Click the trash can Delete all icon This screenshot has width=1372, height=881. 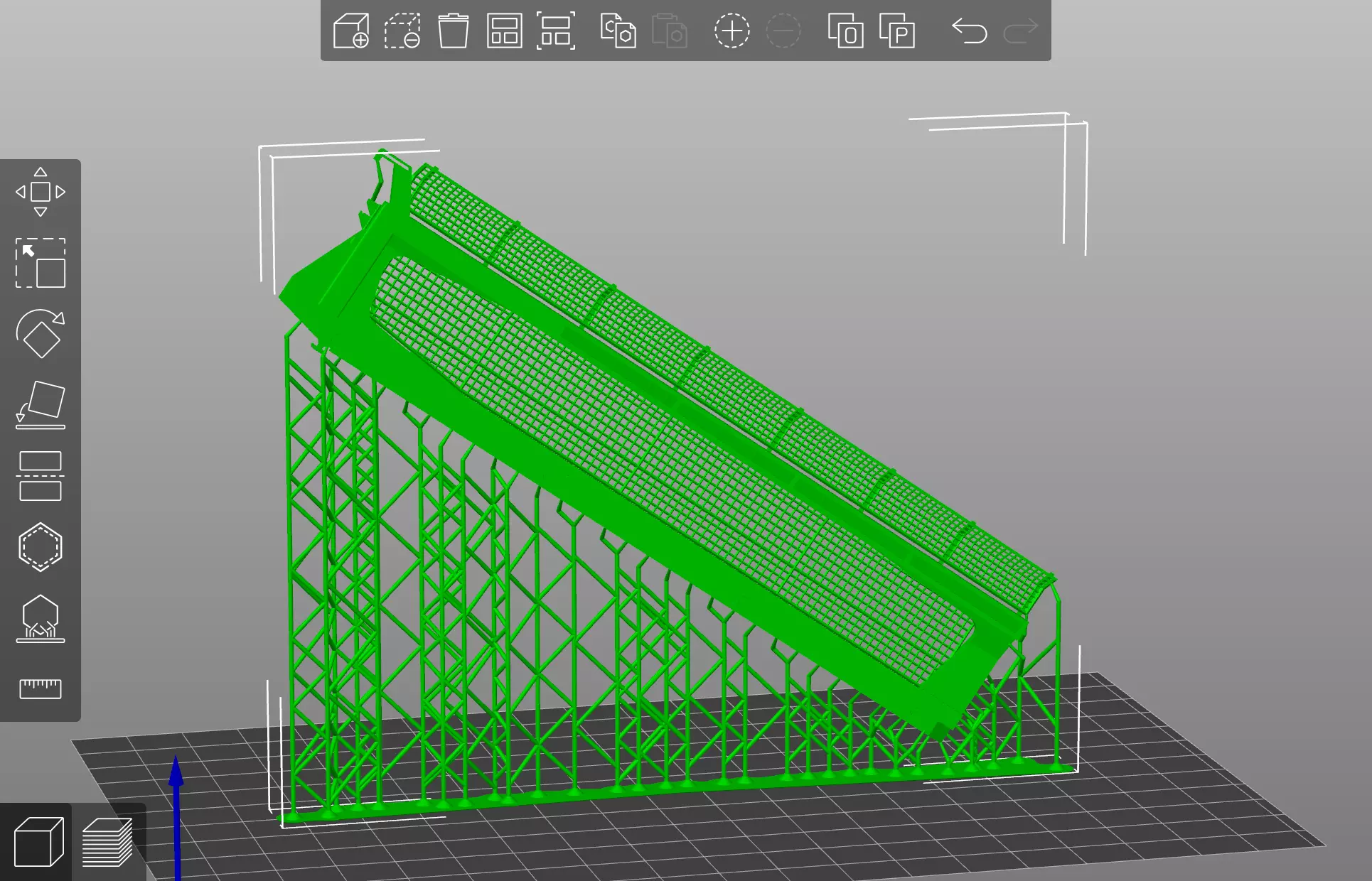point(453,31)
